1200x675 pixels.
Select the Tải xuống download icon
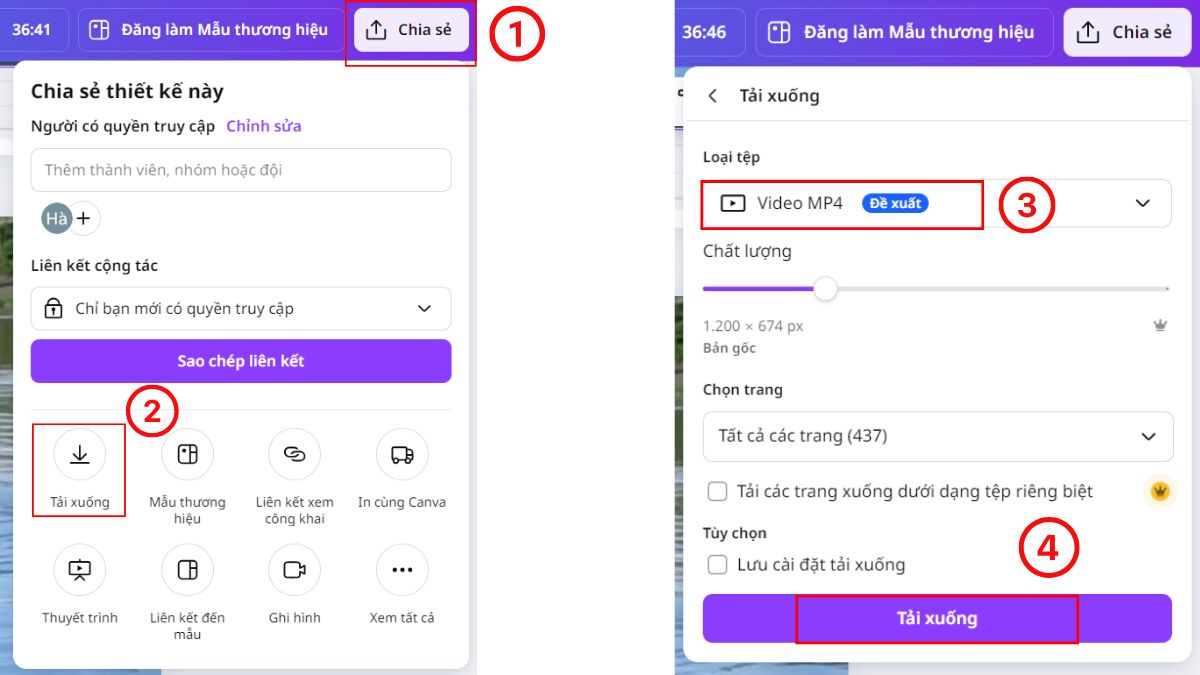(x=79, y=454)
